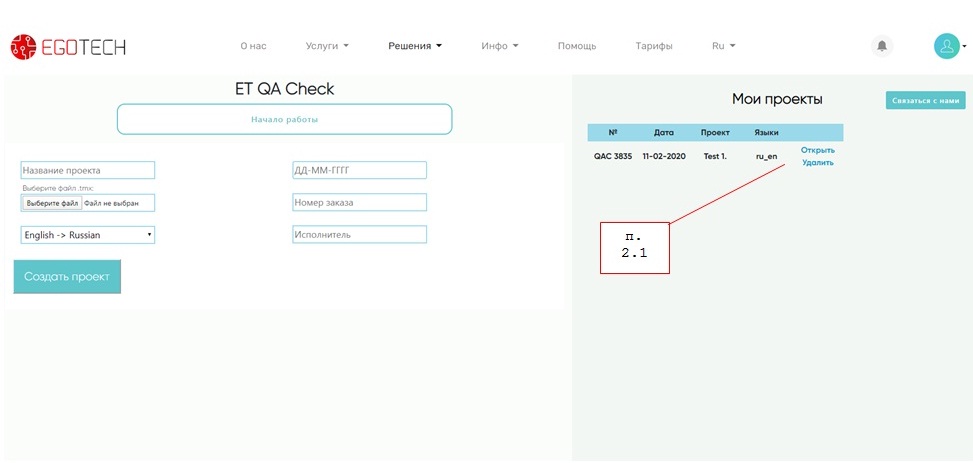This screenshot has height=463, width=973.
Task: Go to the Помощь page
Action: click(x=577, y=46)
